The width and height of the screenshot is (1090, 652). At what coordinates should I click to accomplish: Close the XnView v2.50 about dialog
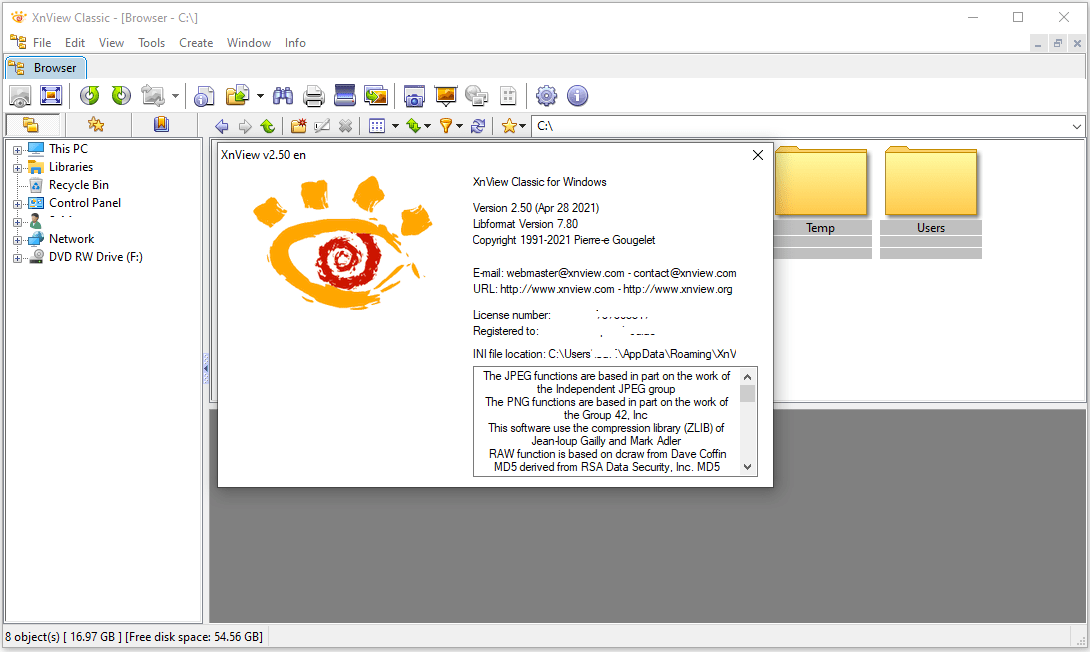758,155
